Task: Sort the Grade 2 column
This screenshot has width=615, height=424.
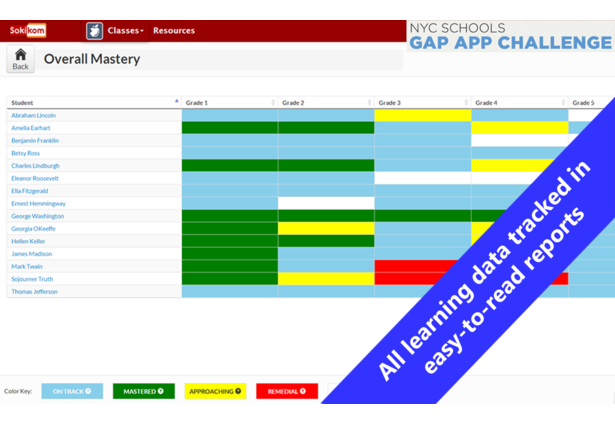Action: tap(326, 103)
